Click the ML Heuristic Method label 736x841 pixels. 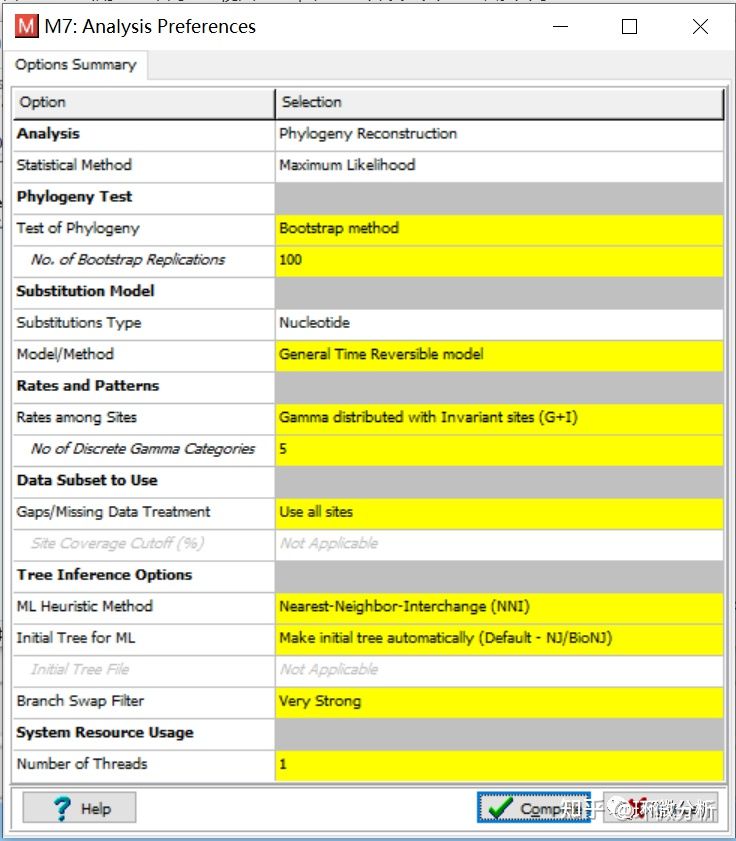pyautogui.click(x=85, y=607)
